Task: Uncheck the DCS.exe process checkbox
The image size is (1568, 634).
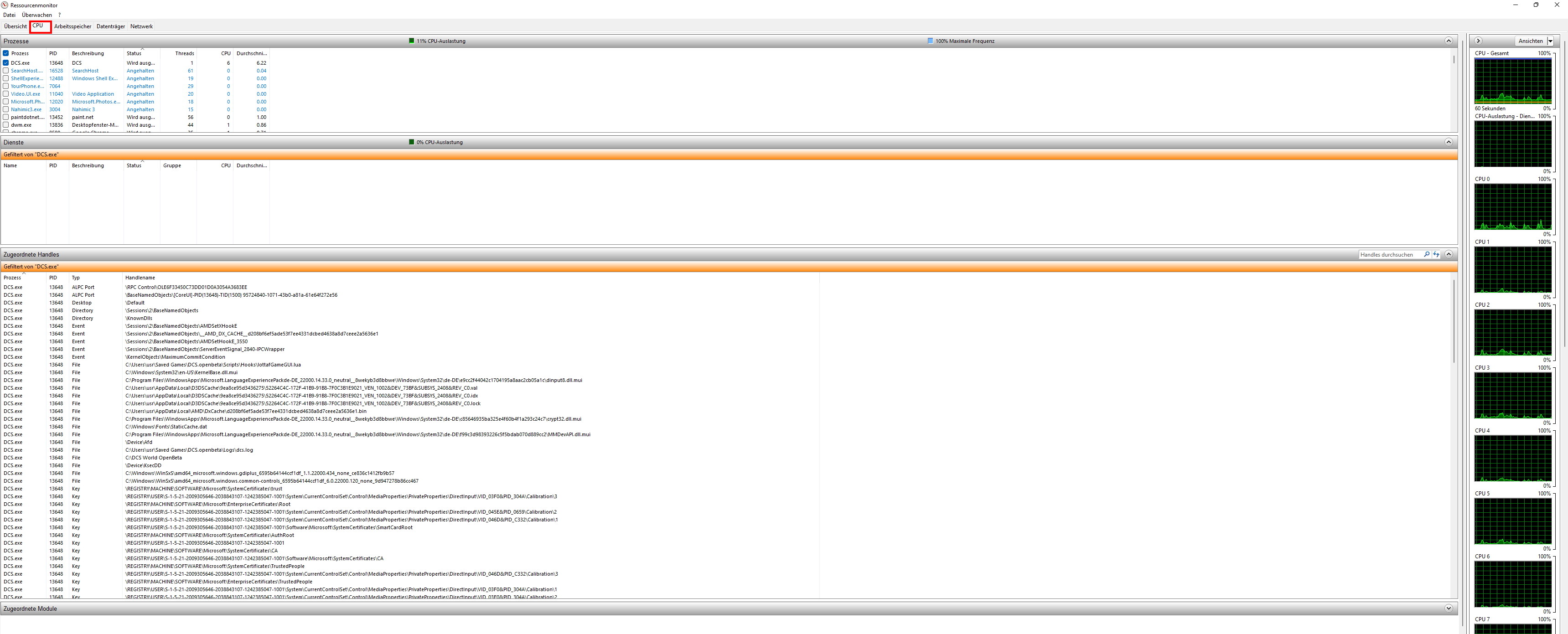Action: 6,62
